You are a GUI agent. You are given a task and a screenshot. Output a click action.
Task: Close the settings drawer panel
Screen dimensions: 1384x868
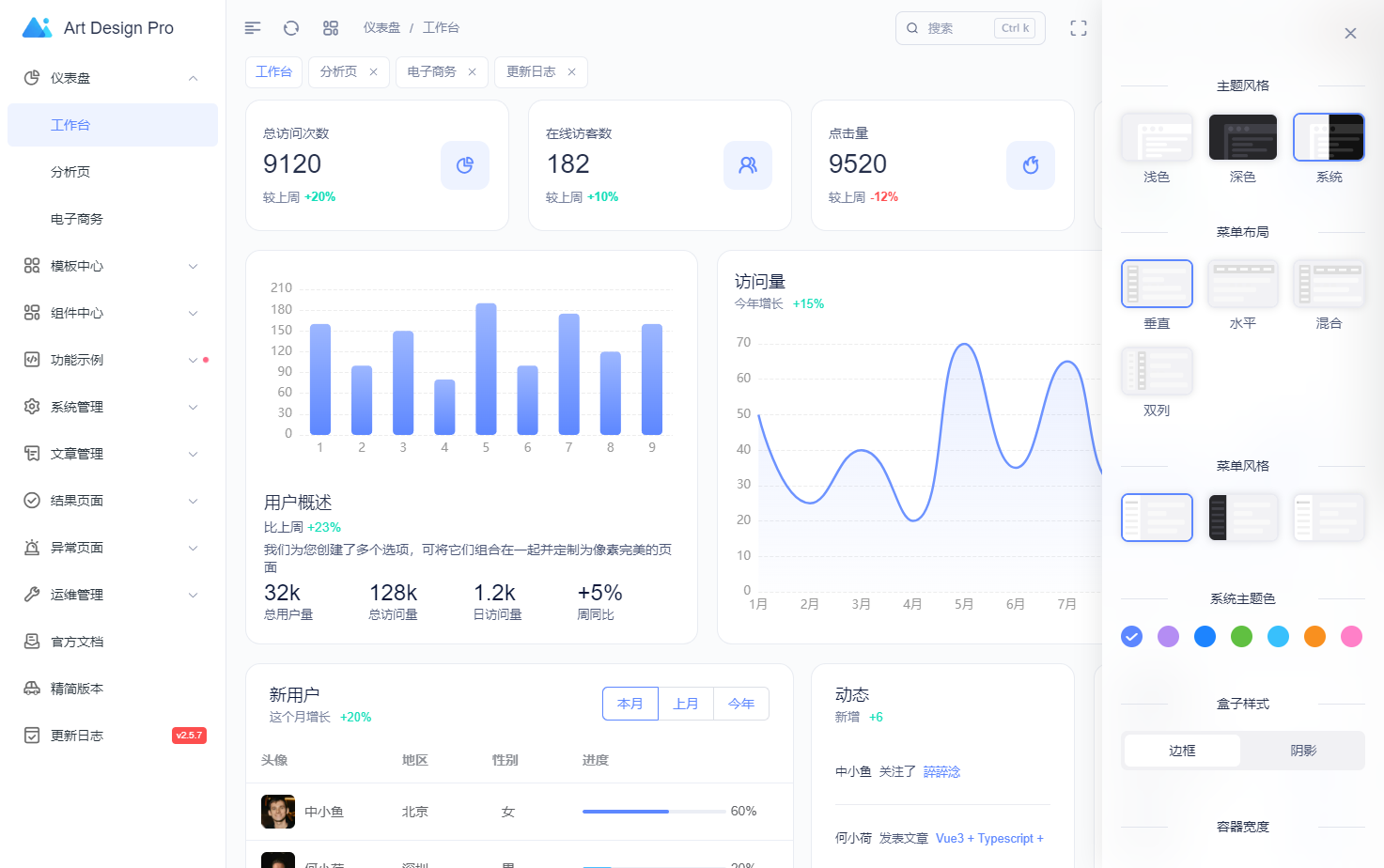[1350, 34]
